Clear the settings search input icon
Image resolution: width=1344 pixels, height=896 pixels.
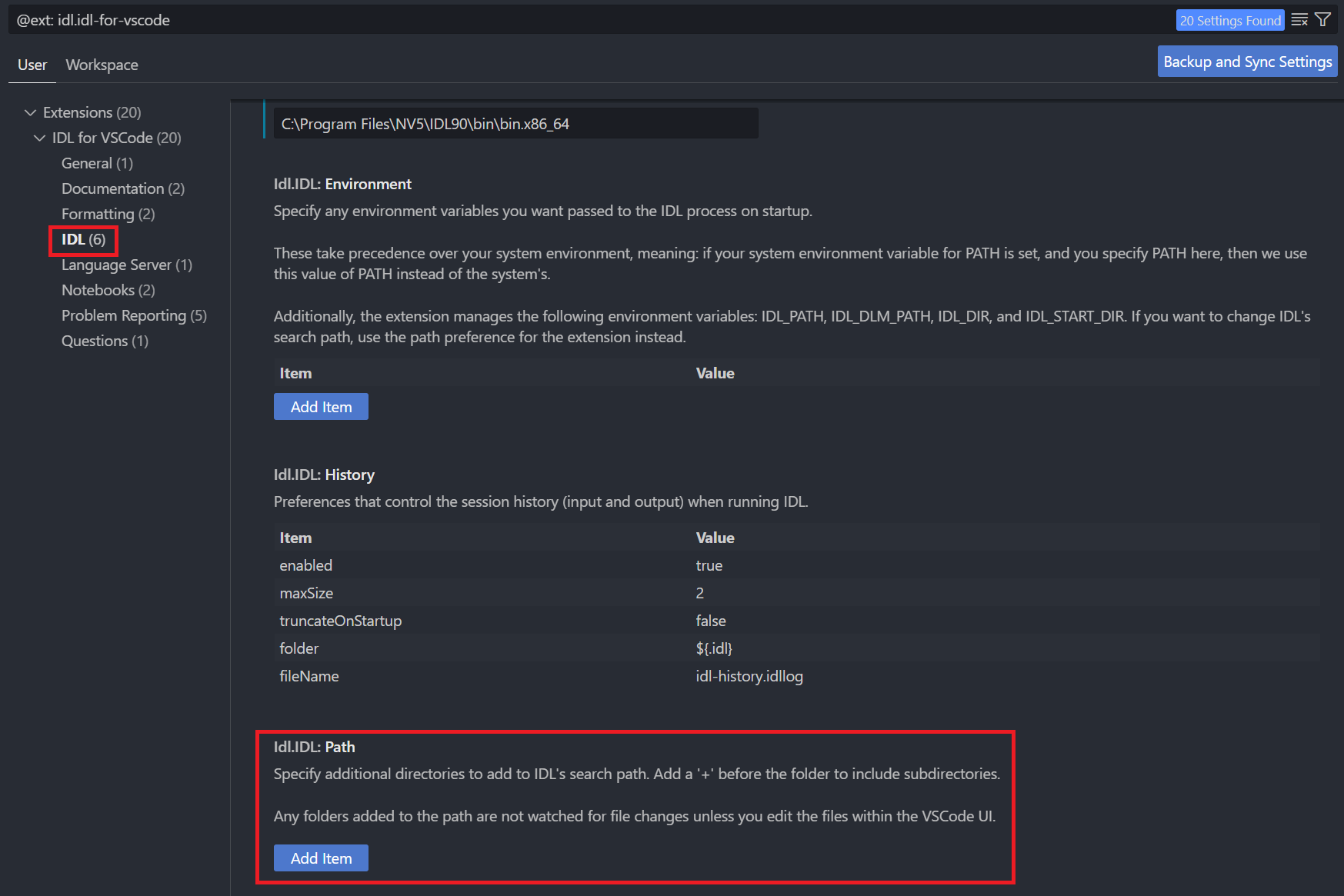[1299, 20]
